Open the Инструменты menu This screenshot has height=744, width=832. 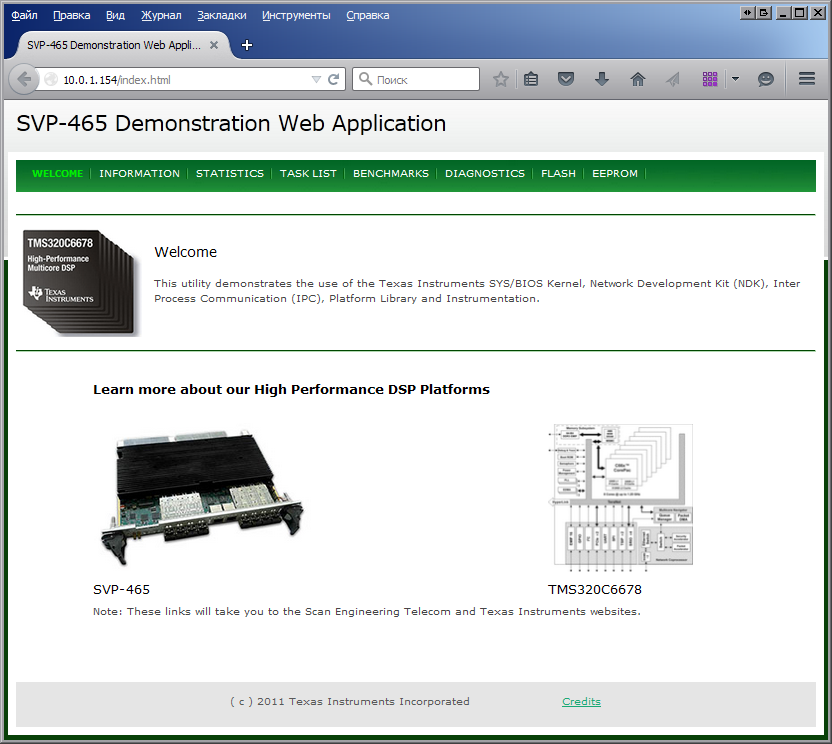(x=296, y=15)
